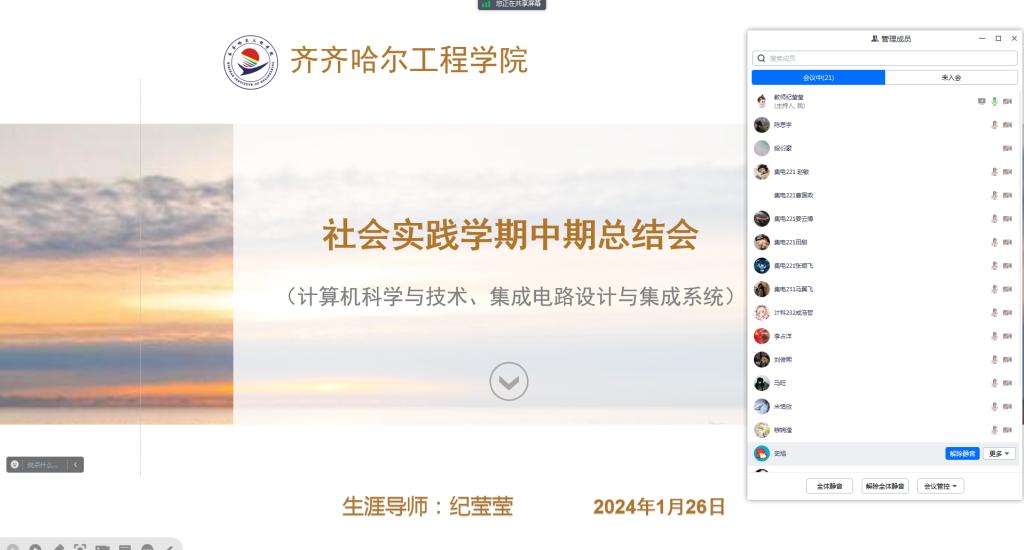This screenshot has width=1024, height=550.
Task: Click the host's screen sharing icon
Action: 981,101
